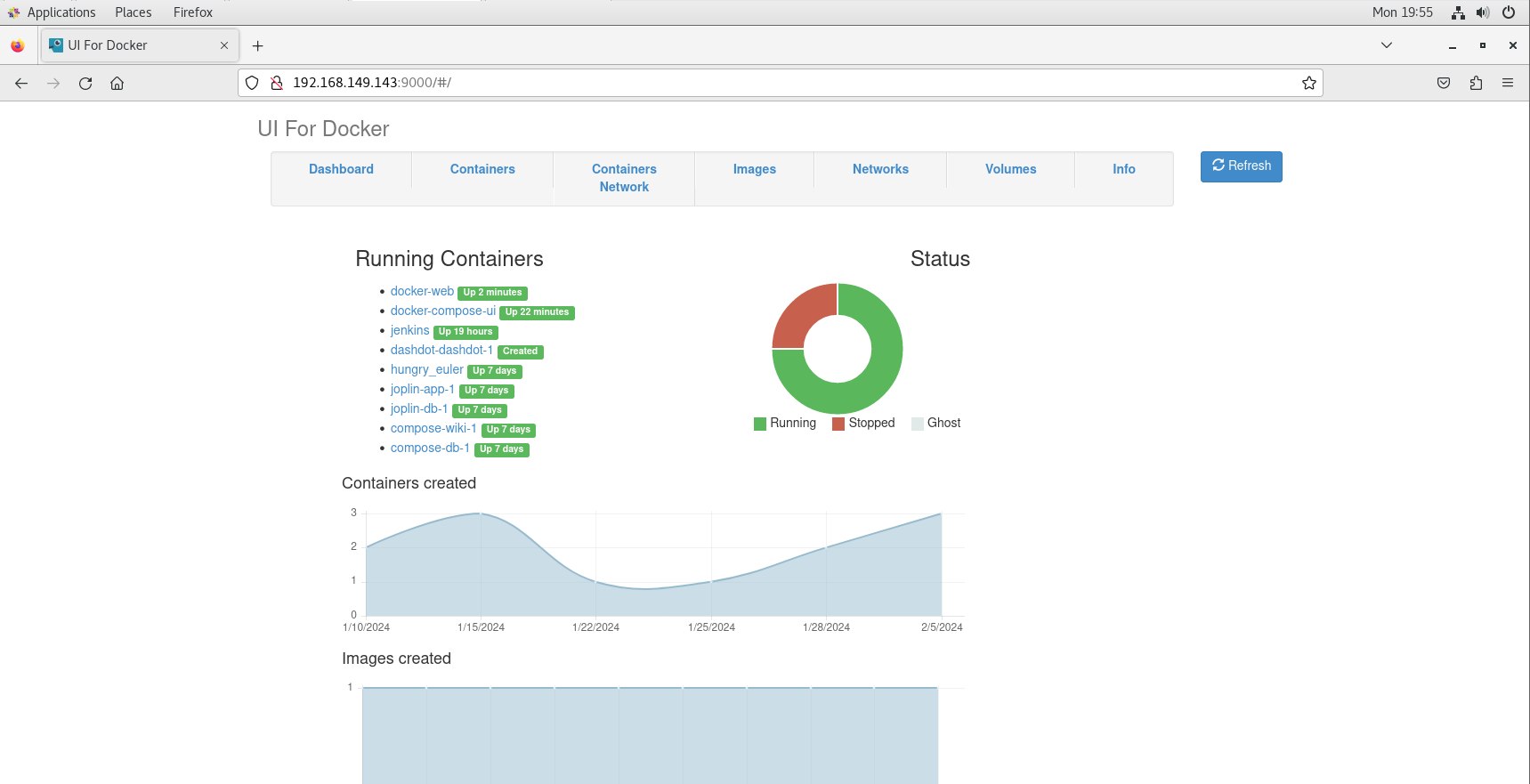This screenshot has width=1530, height=784.
Task: Click the Up 2 minutes status badge
Action: [x=492, y=293]
